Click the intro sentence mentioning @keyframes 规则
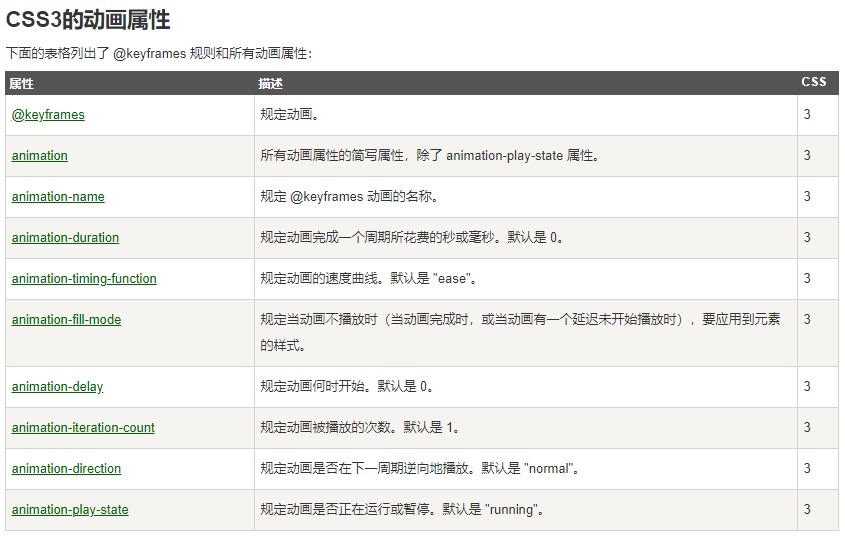845x539 pixels. click(159, 53)
